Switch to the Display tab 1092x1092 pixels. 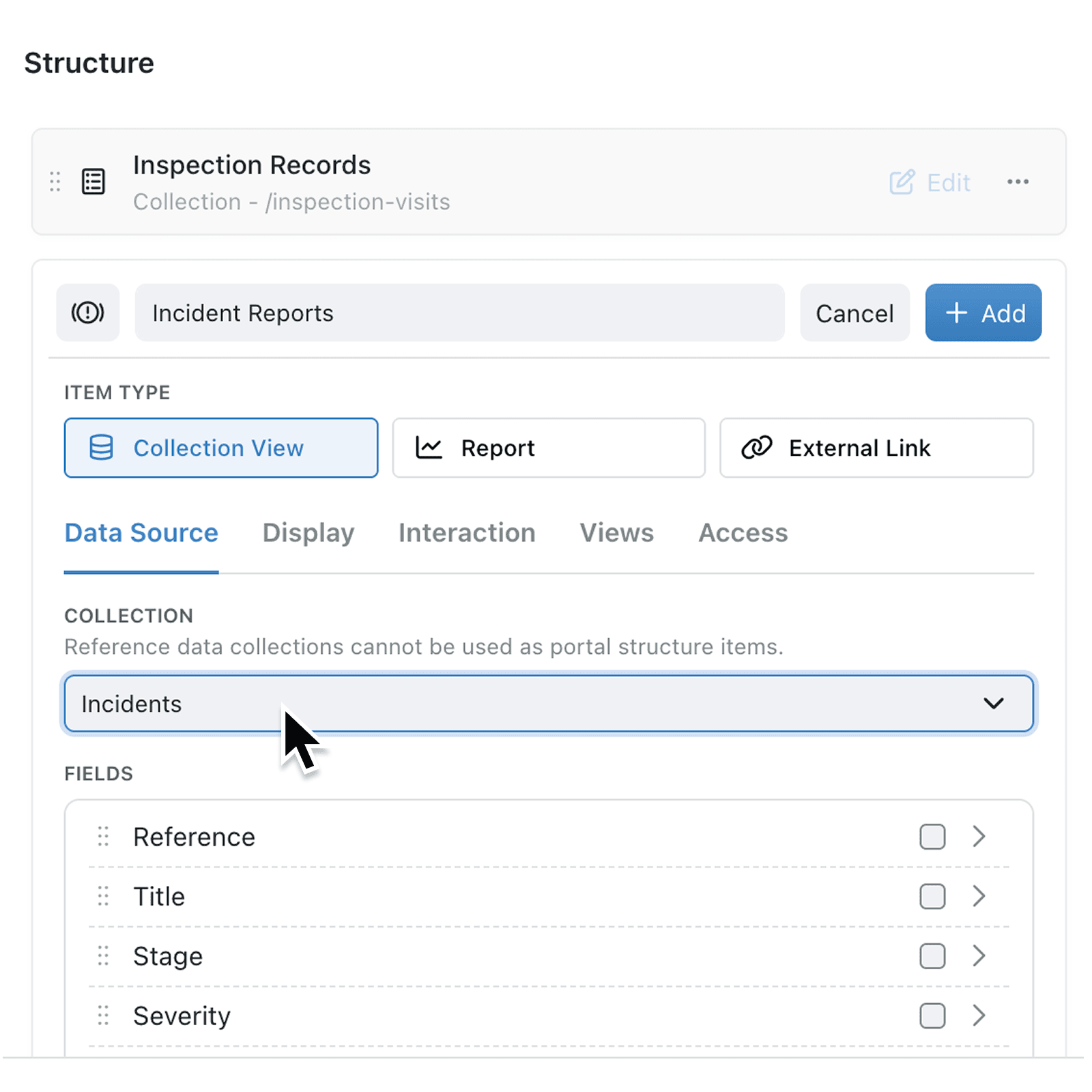[x=308, y=533]
